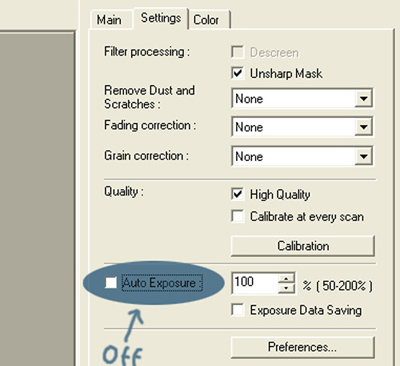Viewport: 400px width, 366px height.
Task: Tick the Auto Exposure checkbox
Action: 111,283
